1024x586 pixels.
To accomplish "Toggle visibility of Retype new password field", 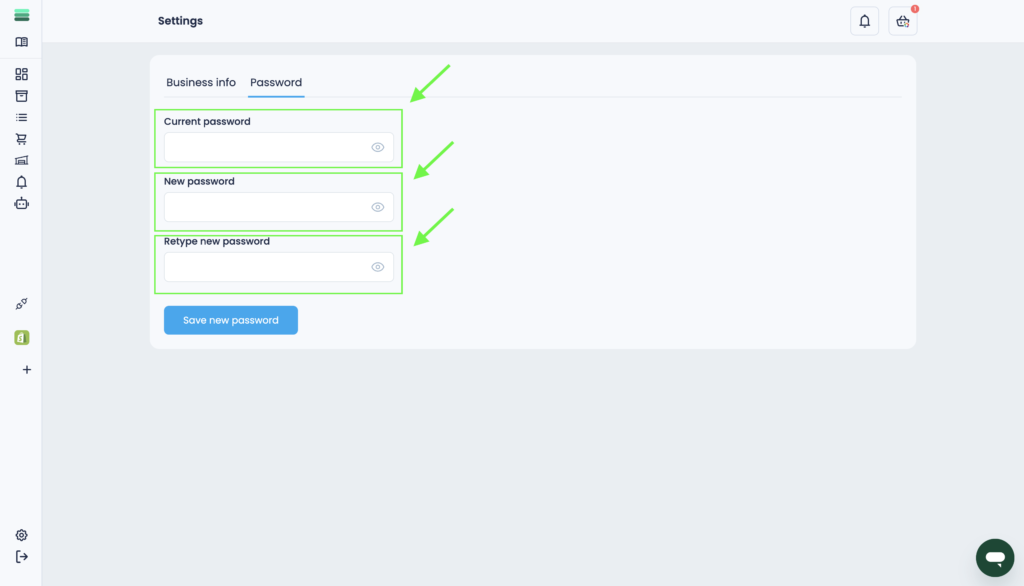I will click(x=378, y=267).
